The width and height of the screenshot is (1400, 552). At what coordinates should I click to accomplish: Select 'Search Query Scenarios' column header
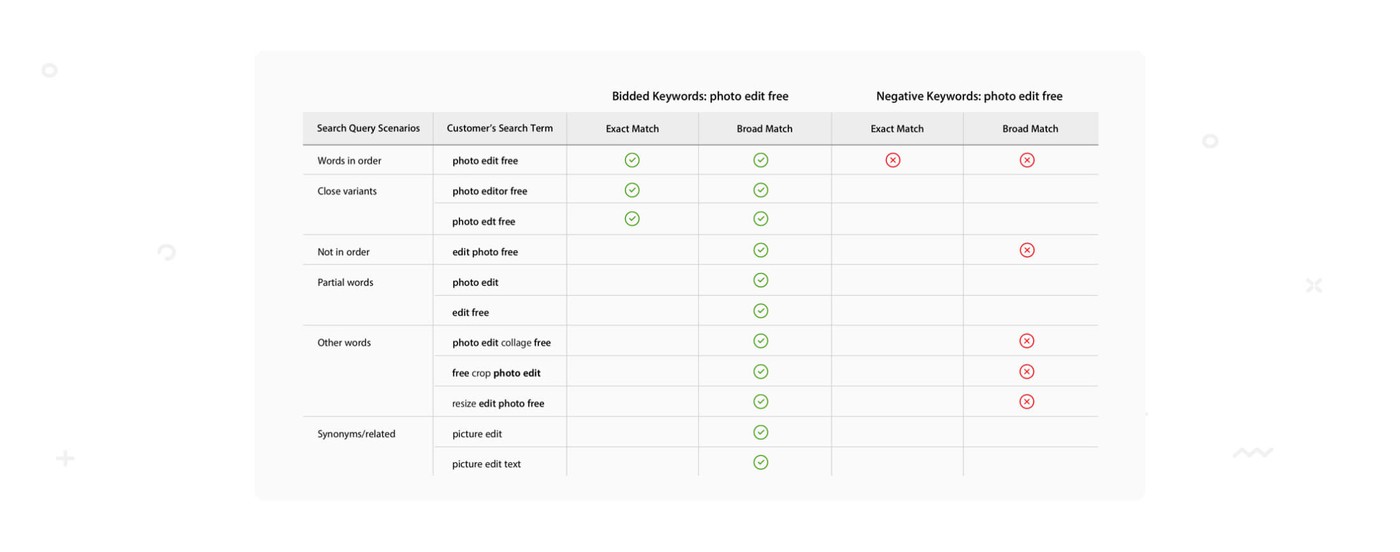(x=368, y=129)
